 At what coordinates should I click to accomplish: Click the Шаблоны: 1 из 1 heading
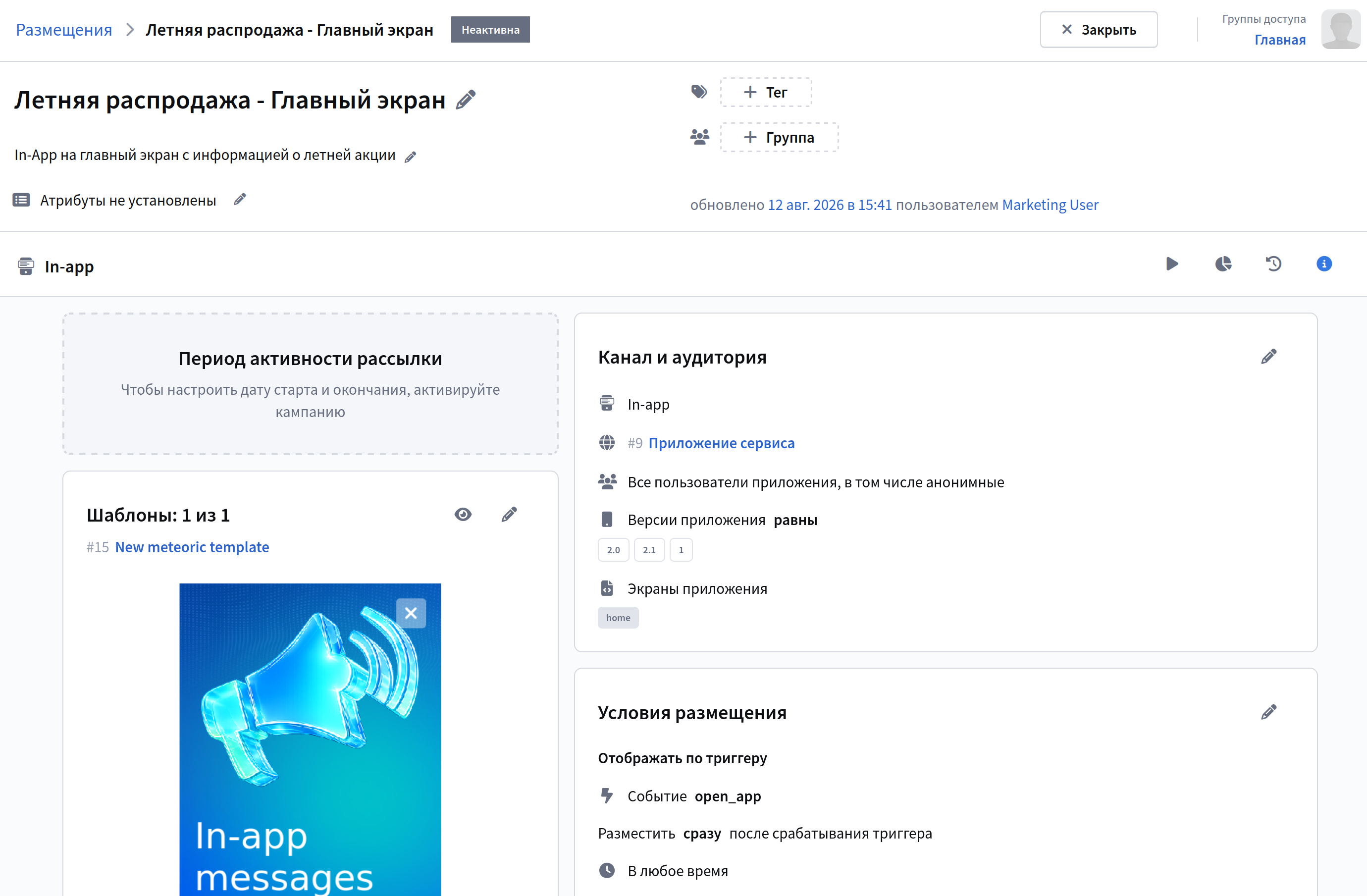158,515
